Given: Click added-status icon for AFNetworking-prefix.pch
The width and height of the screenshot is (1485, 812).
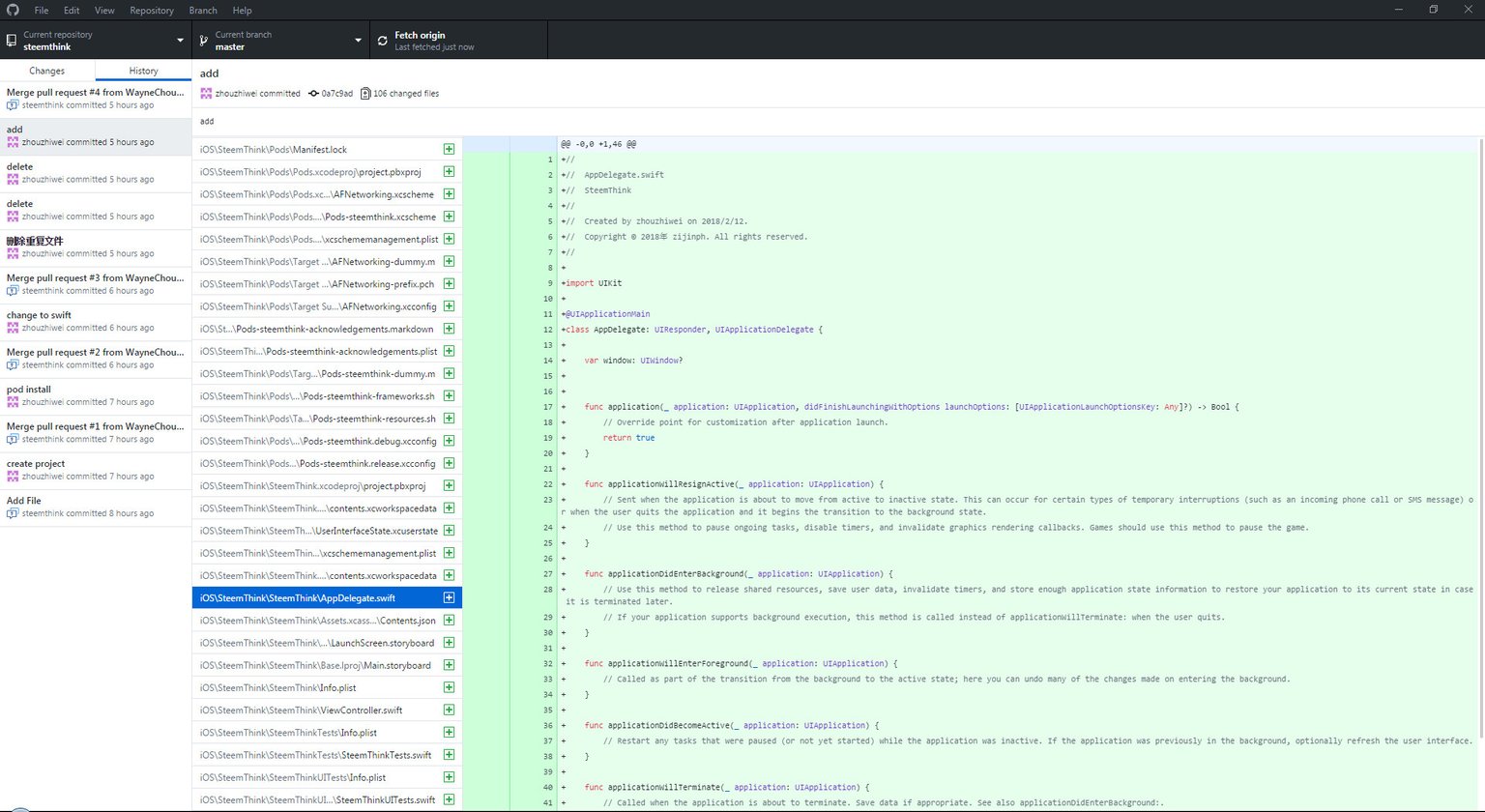Looking at the screenshot, I should coord(449,283).
